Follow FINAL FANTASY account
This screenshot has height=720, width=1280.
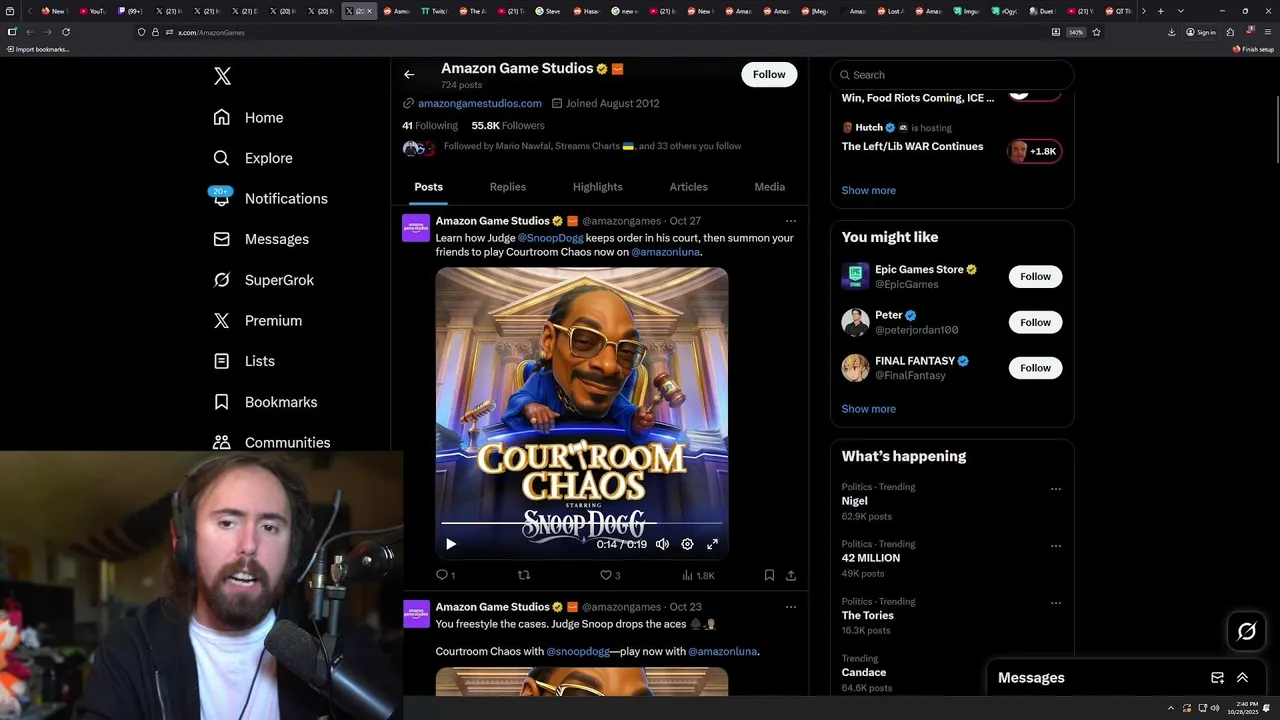click(1035, 368)
